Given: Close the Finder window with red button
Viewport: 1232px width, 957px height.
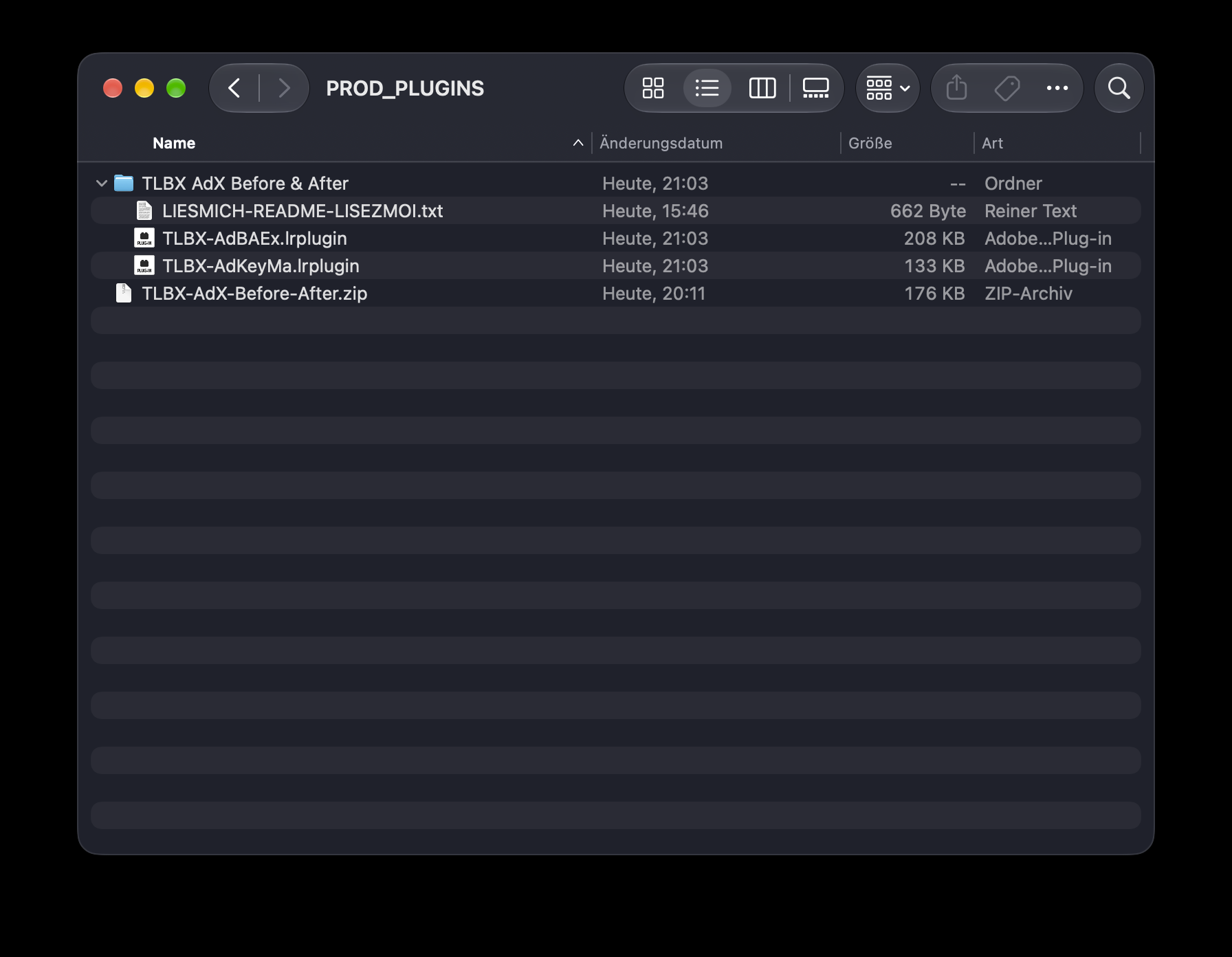Looking at the screenshot, I should 113,88.
